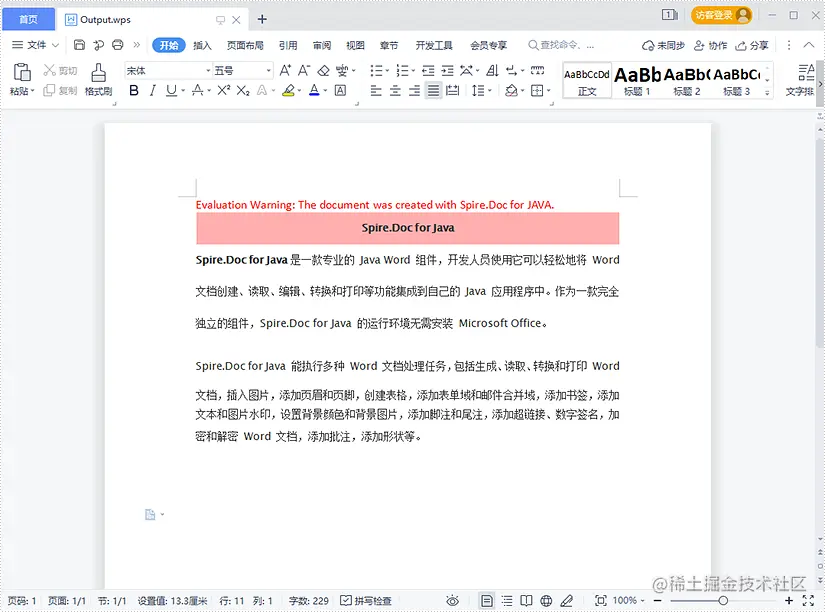Expand the font size dropdown
825x612 pixels.
270,71
